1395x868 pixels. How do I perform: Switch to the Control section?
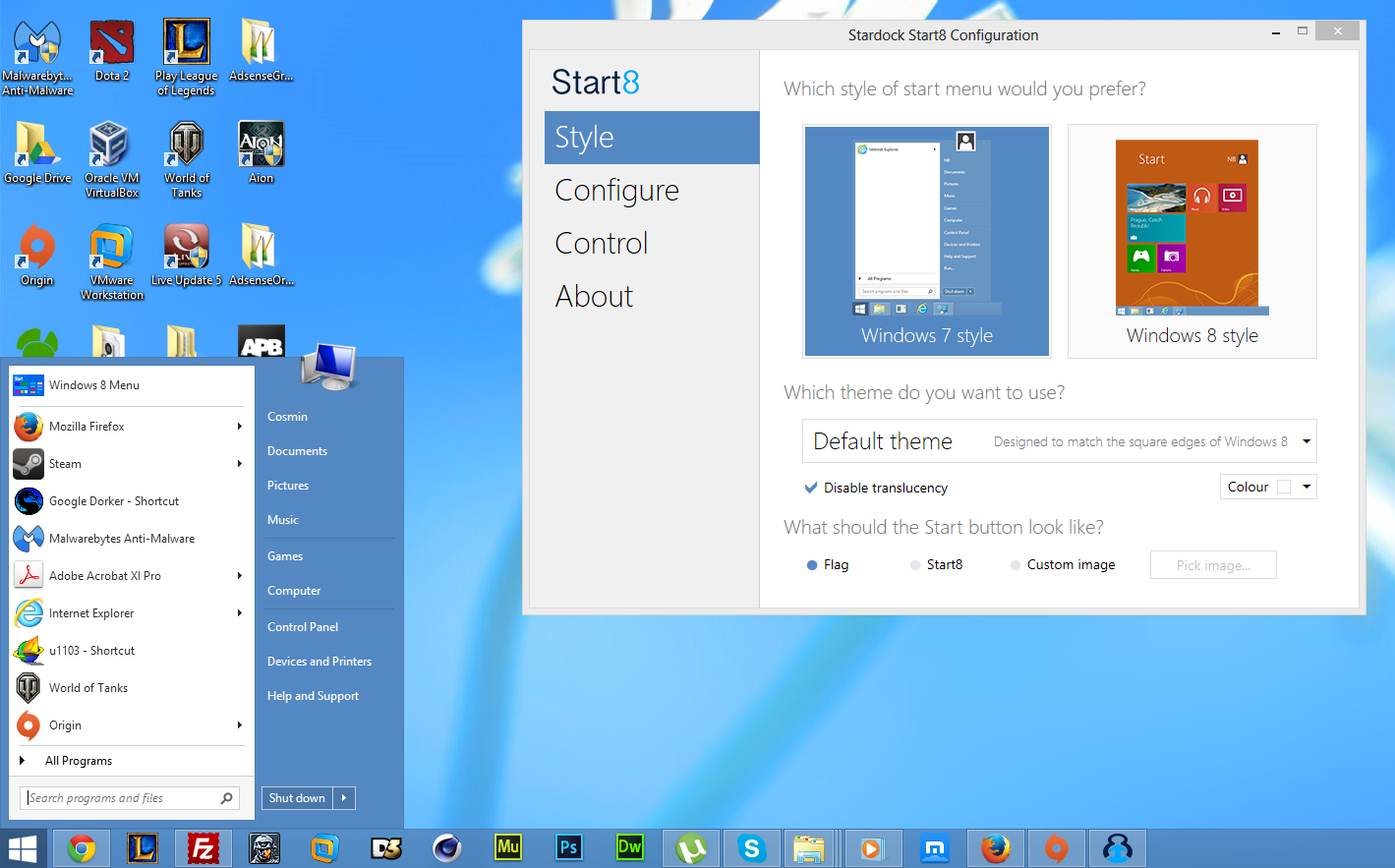click(652, 244)
